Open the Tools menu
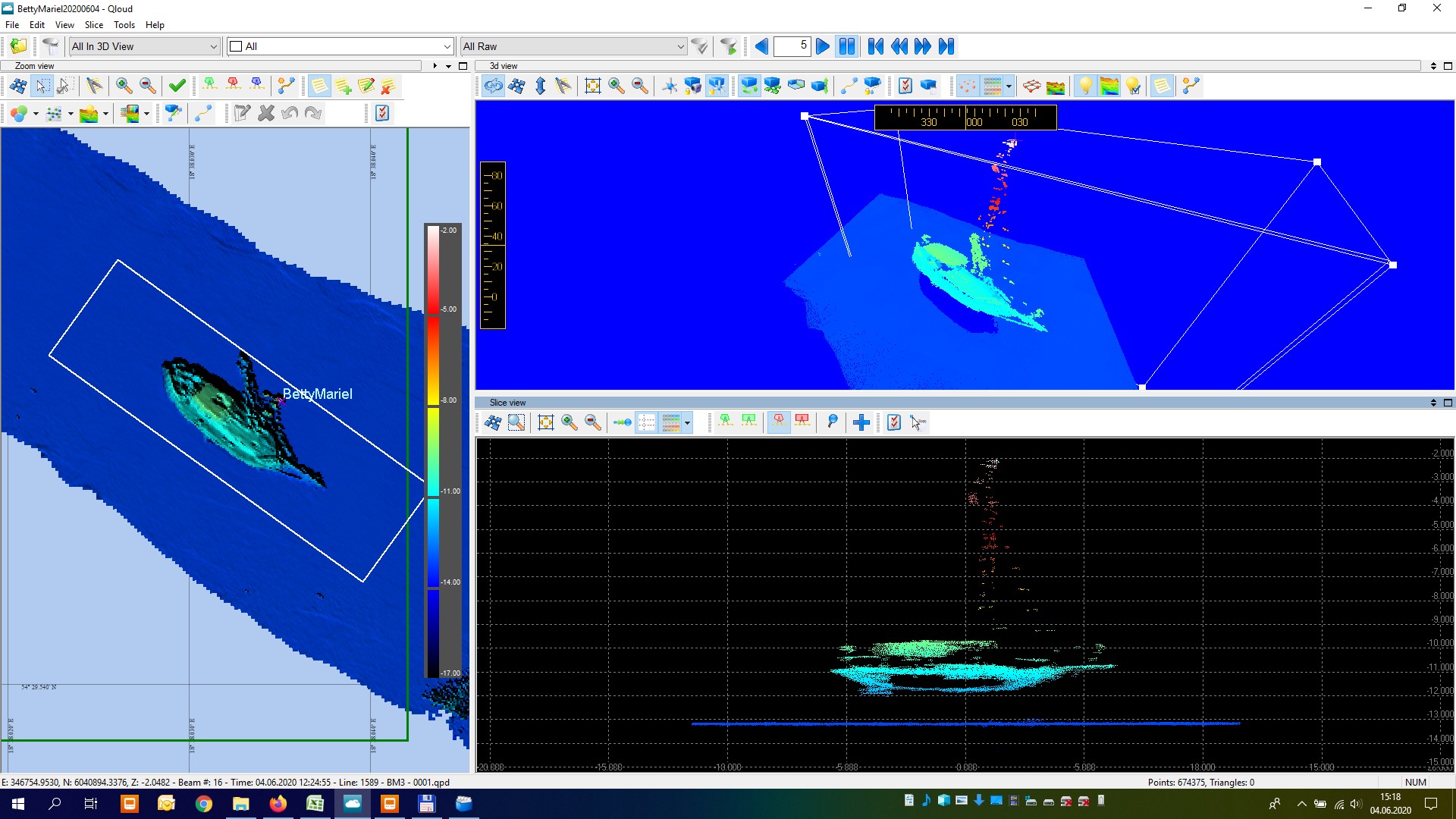This screenshot has width=1456, height=819. pos(124,24)
